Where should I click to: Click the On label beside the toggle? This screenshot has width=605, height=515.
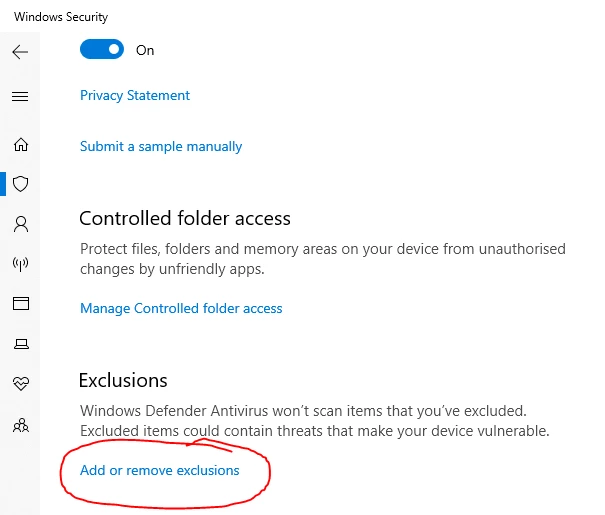(x=145, y=50)
